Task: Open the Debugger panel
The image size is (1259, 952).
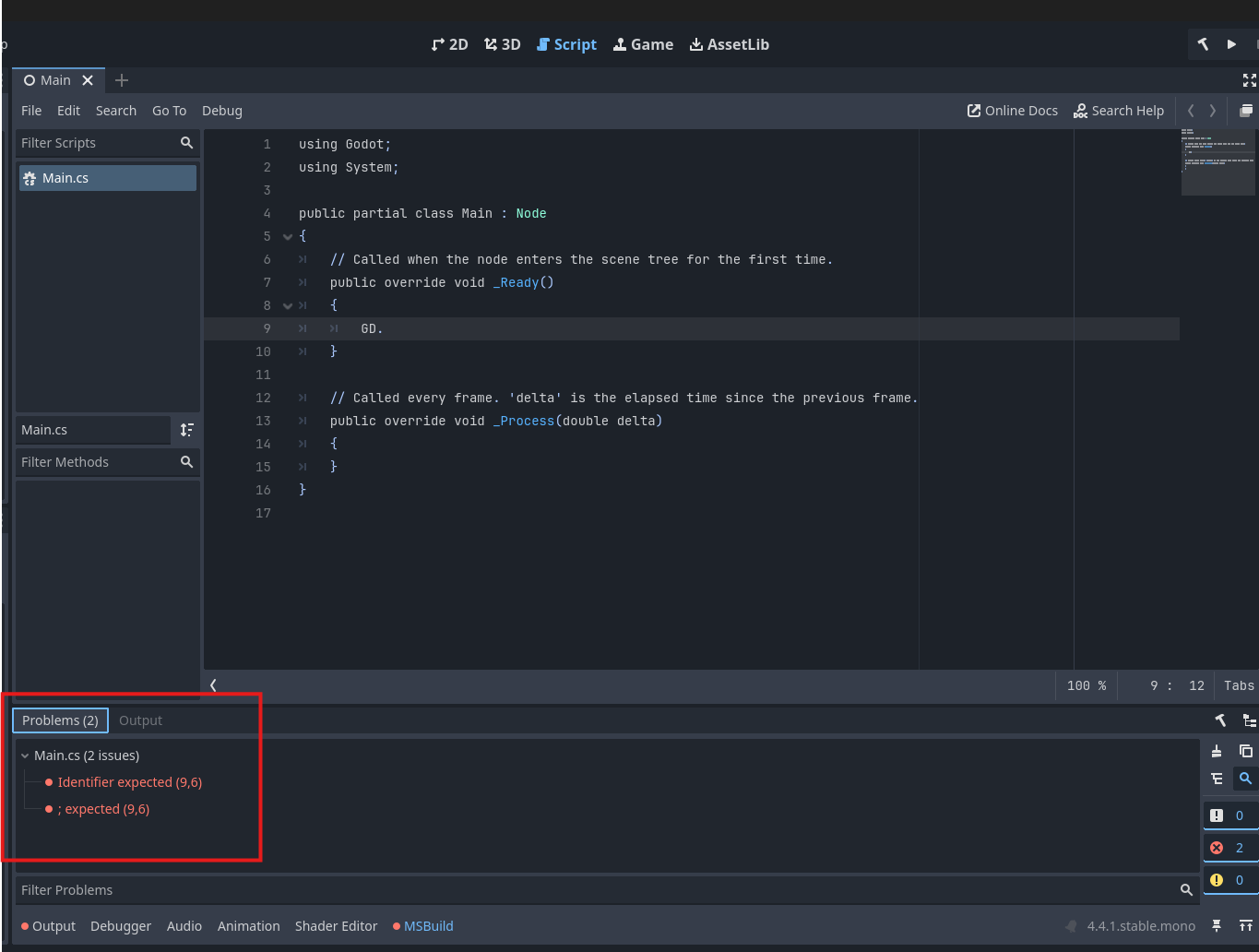Action: (121, 926)
